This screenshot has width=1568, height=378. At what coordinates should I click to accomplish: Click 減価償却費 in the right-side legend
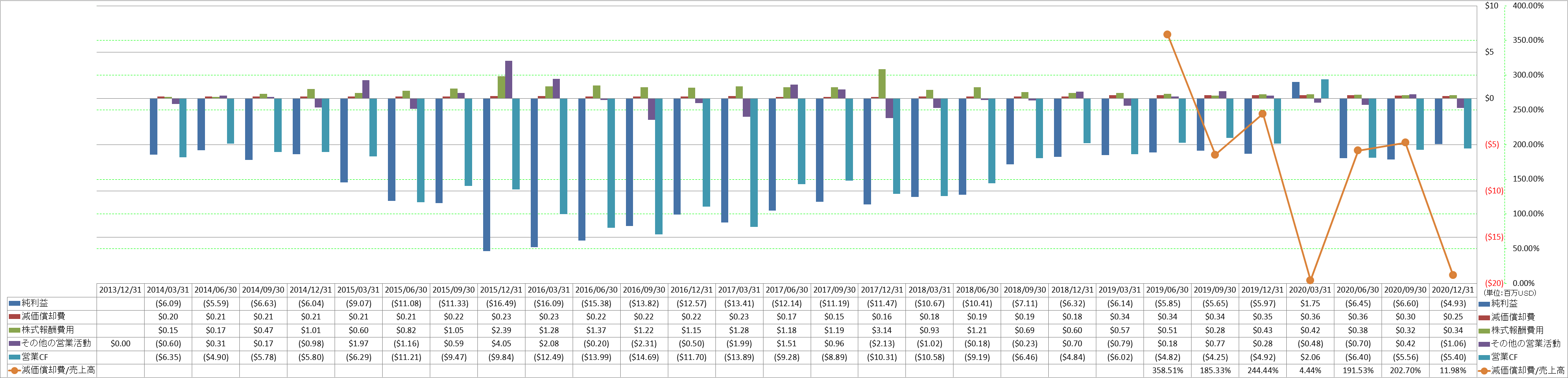click(x=1513, y=317)
